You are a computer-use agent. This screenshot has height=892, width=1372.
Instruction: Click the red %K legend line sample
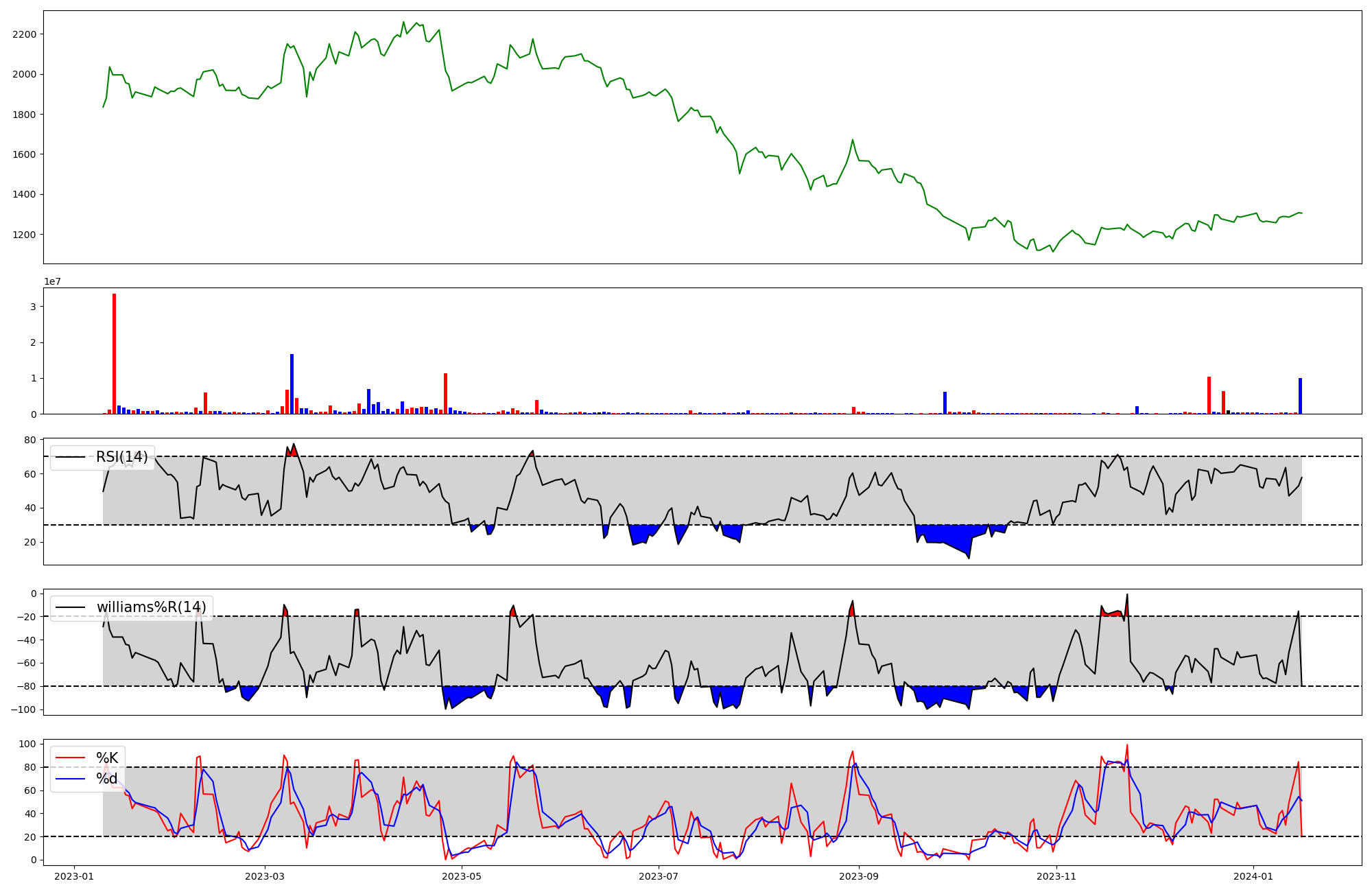tap(70, 758)
